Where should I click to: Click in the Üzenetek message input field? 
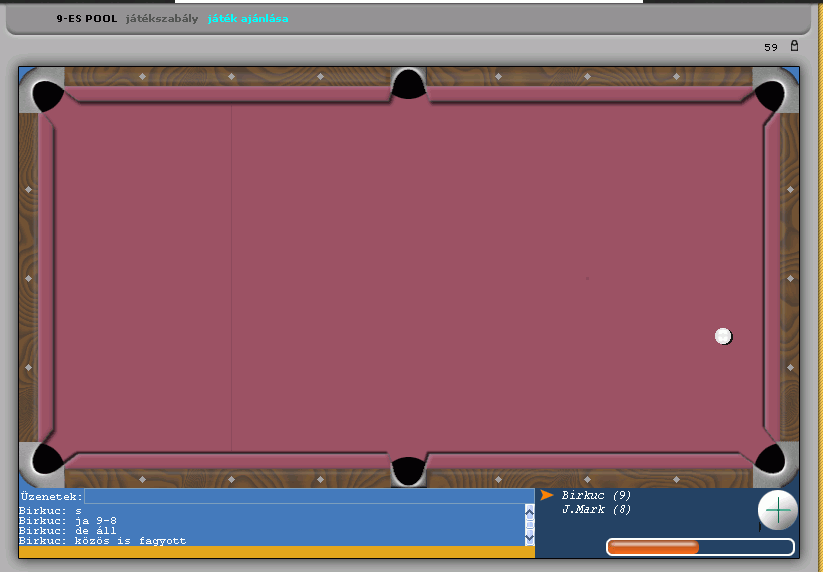click(x=308, y=496)
